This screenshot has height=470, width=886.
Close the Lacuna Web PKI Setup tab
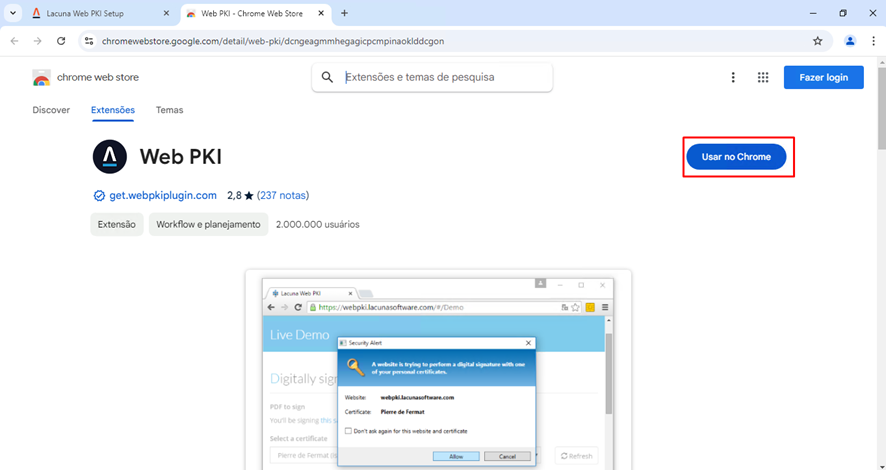tap(166, 13)
